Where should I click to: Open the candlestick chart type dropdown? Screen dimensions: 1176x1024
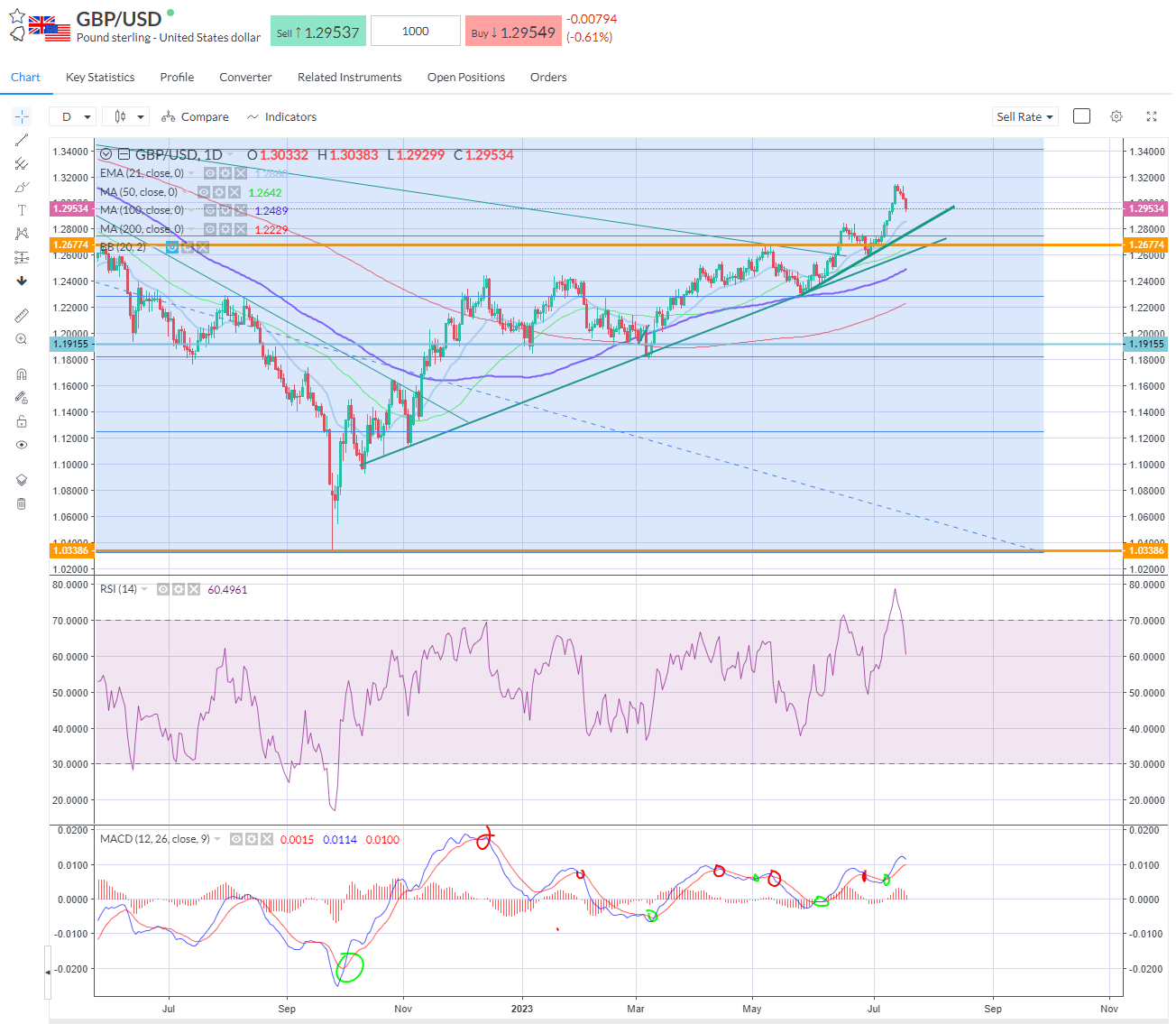tap(125, 116)
